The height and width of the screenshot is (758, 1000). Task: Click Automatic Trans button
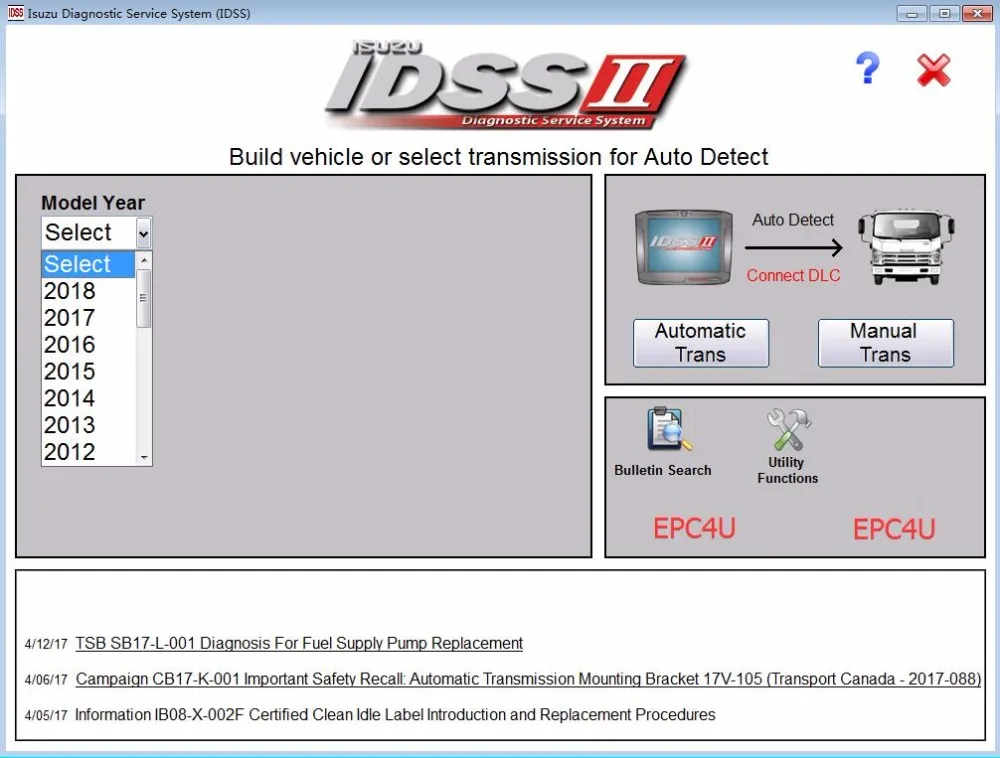tap(701, 343)
